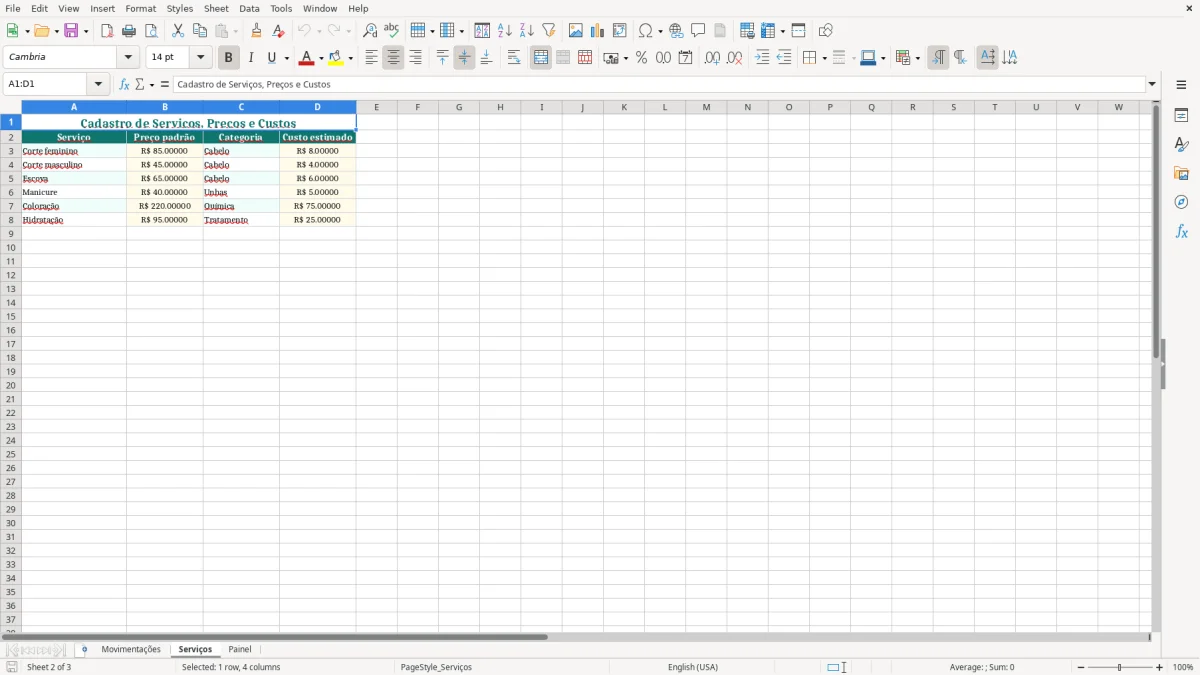Click English (USA) language in status bar

[x=693, y=667]
